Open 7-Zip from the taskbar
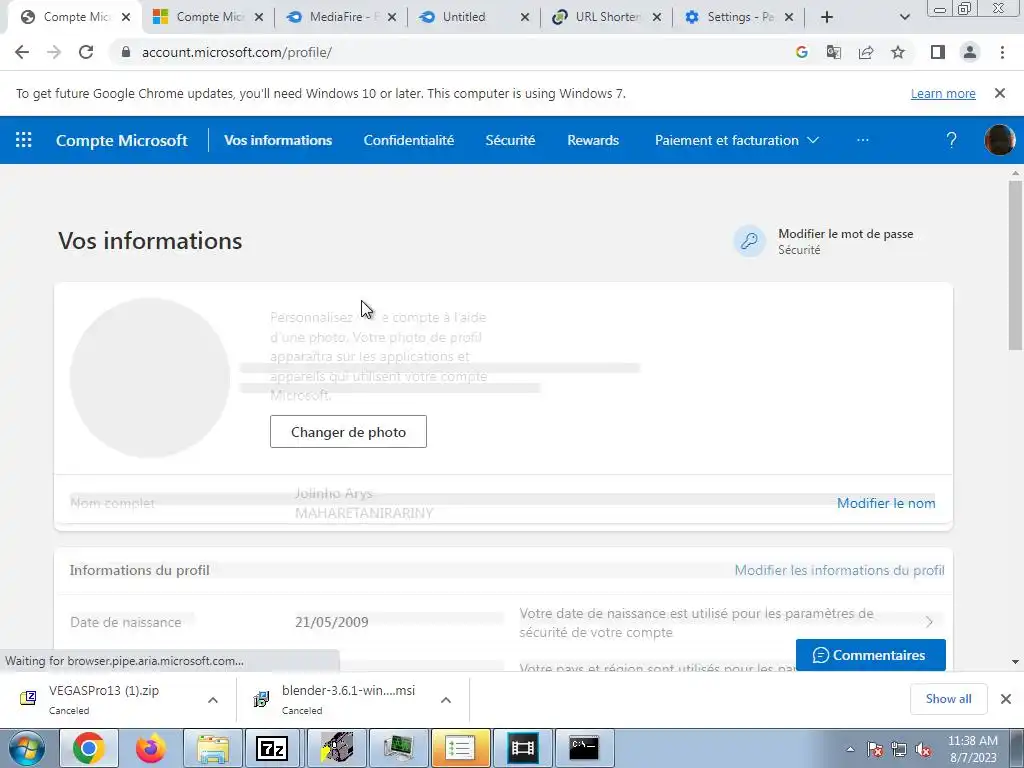 (x=274, y=748)
